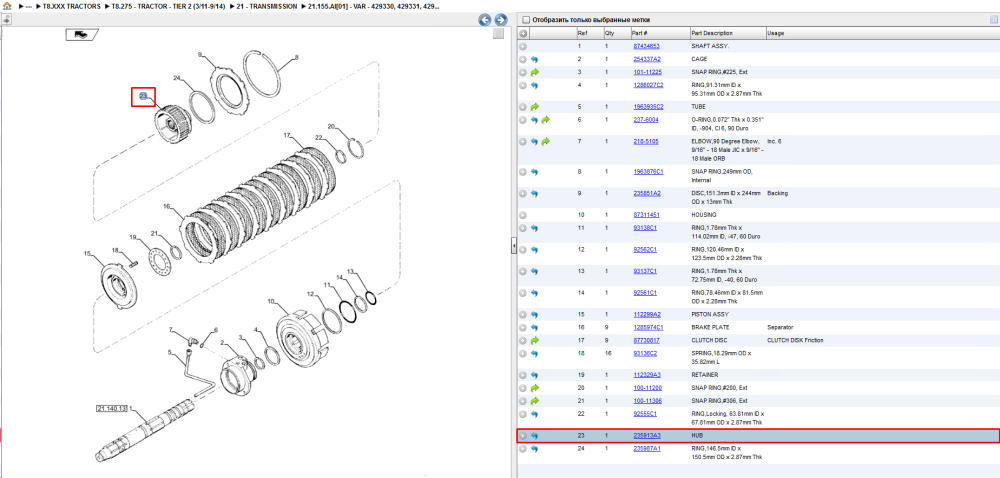Click the Qty column header
Viewport: 1000px width, 478px height.
pos(609,33)
